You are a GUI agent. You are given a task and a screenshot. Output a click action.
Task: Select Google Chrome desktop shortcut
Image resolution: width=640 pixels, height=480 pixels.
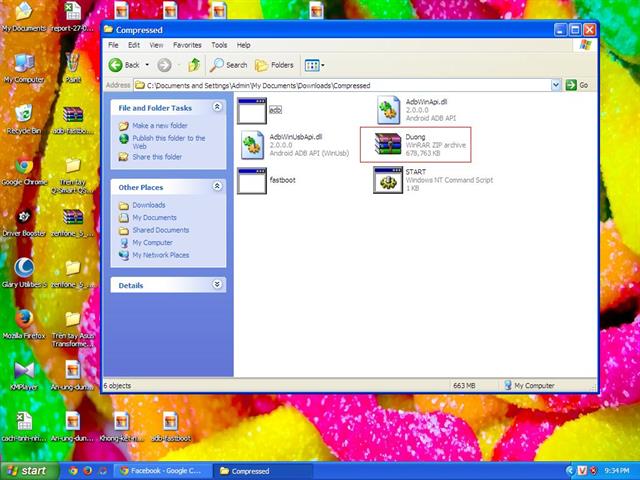(24, 171)
